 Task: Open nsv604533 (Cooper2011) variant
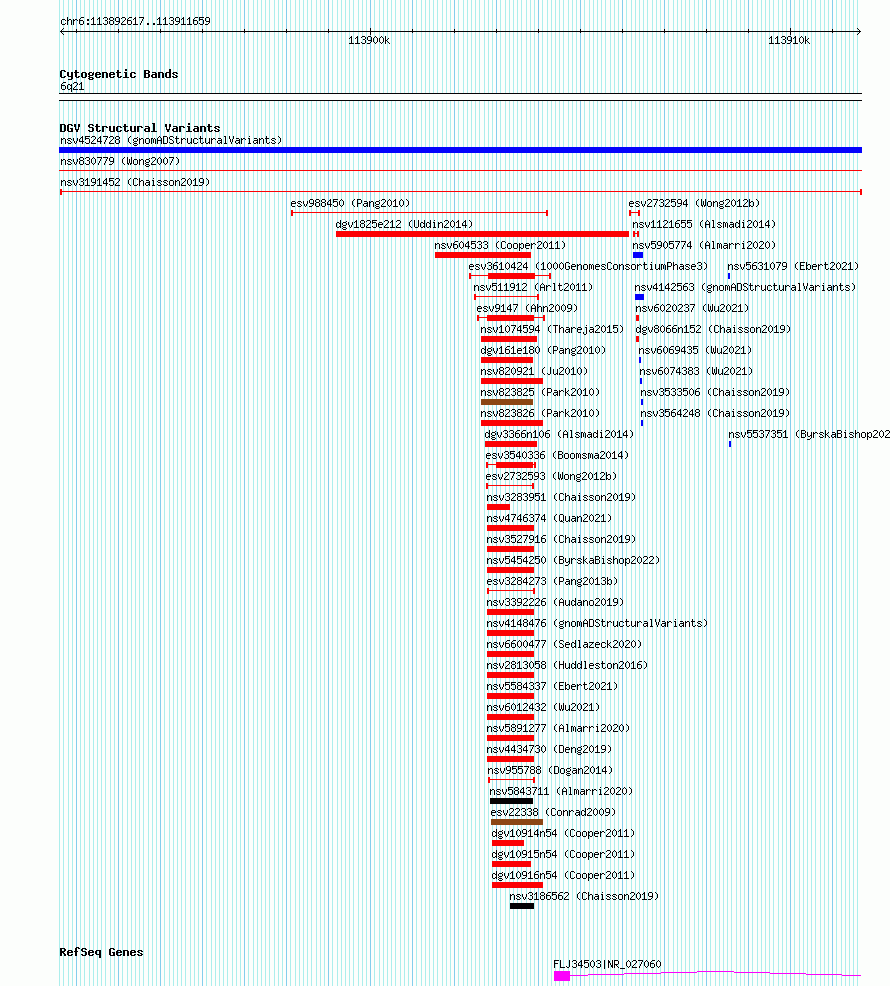(500, 245)
